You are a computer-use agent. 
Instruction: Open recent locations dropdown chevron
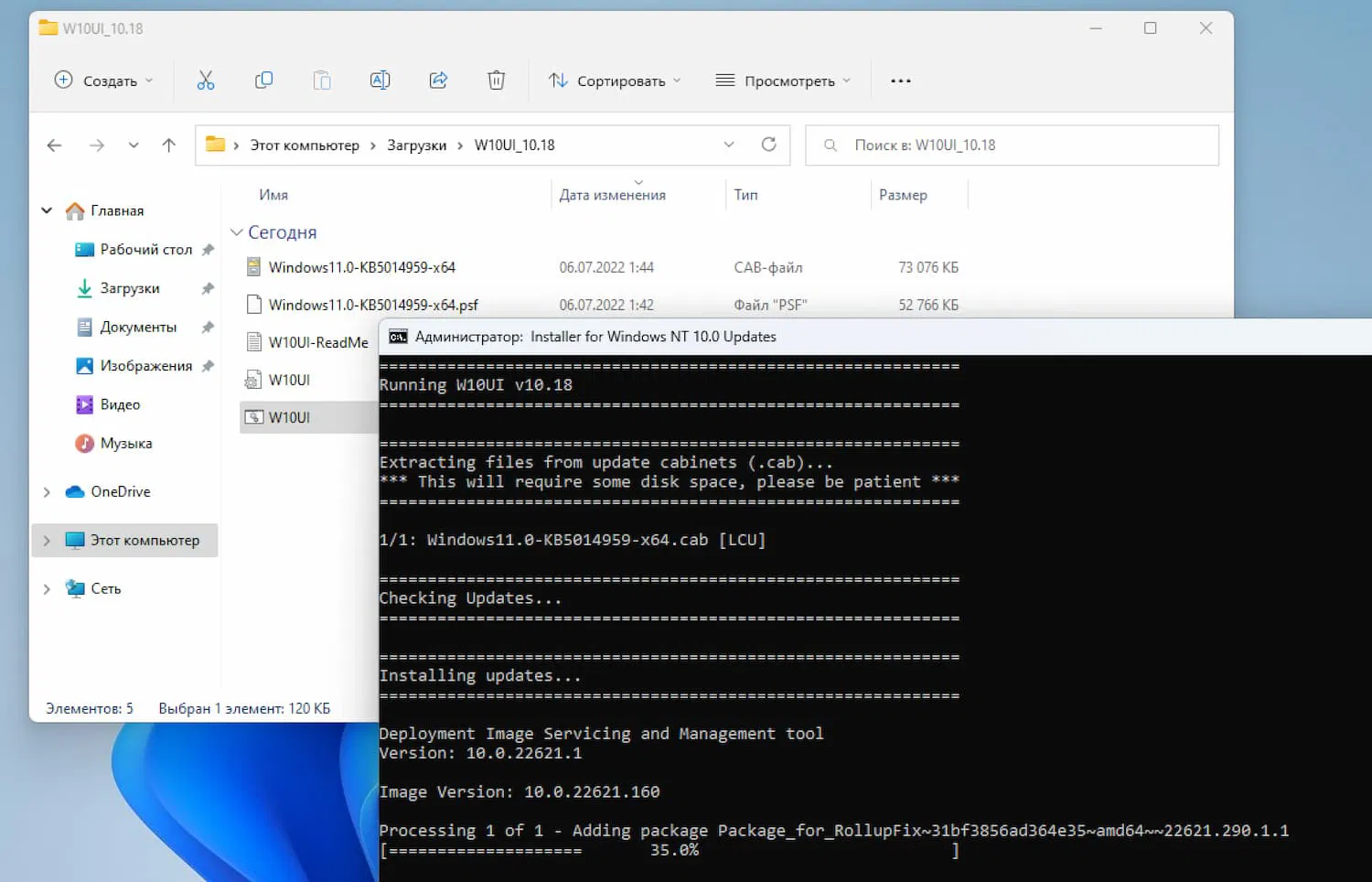click(134, 145)
